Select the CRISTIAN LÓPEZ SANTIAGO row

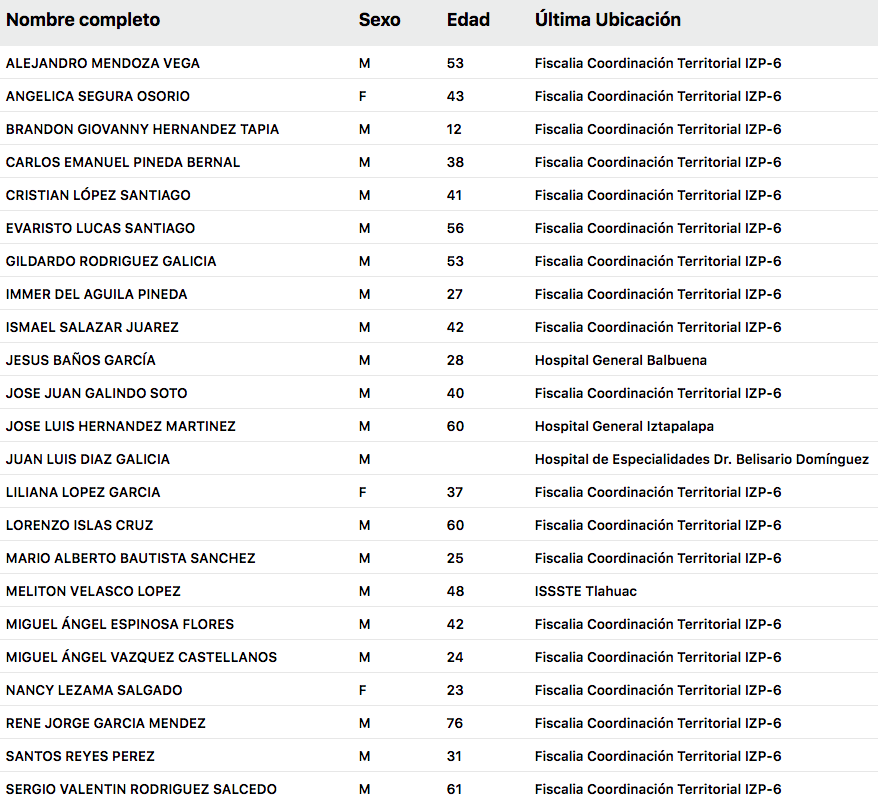click(x=98, y=195)
